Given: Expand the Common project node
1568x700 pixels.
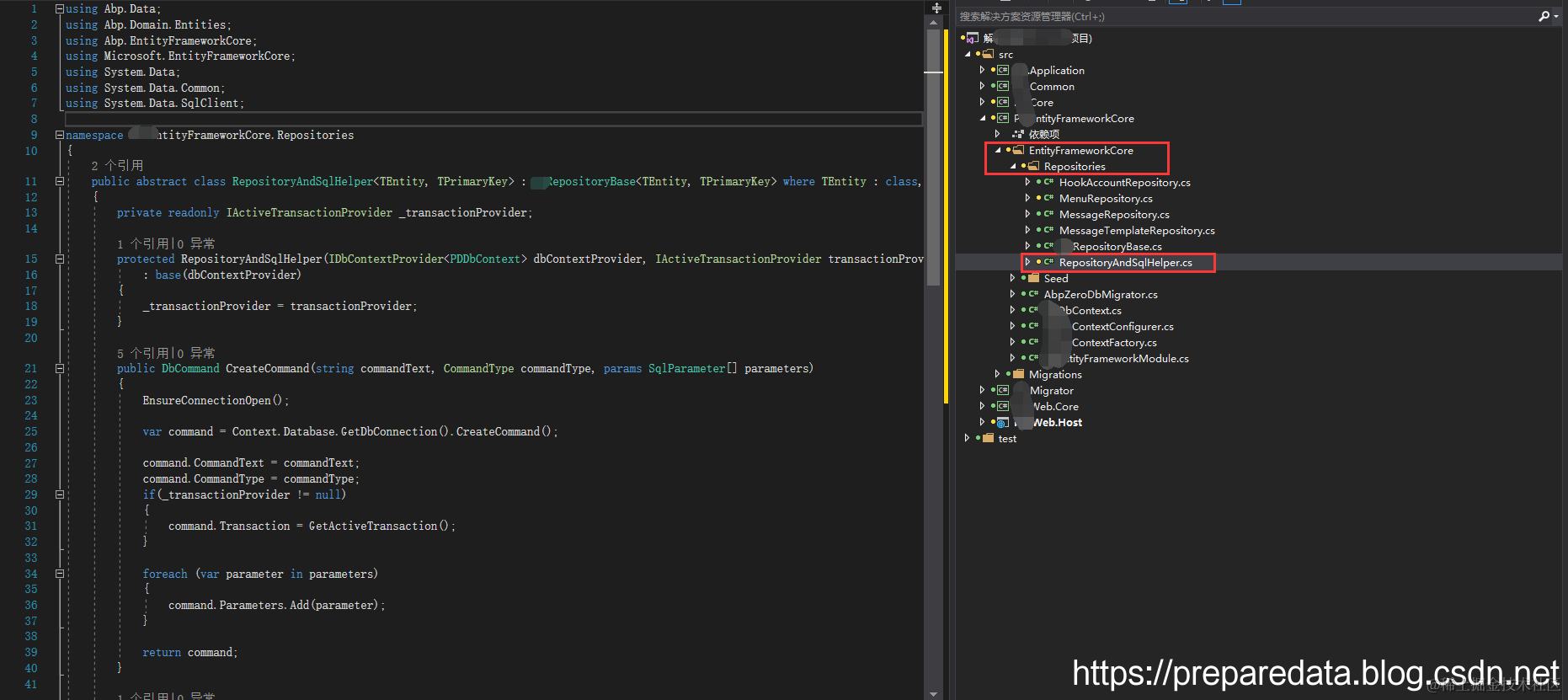Looking at the screenshot, I should coord(982,86).
